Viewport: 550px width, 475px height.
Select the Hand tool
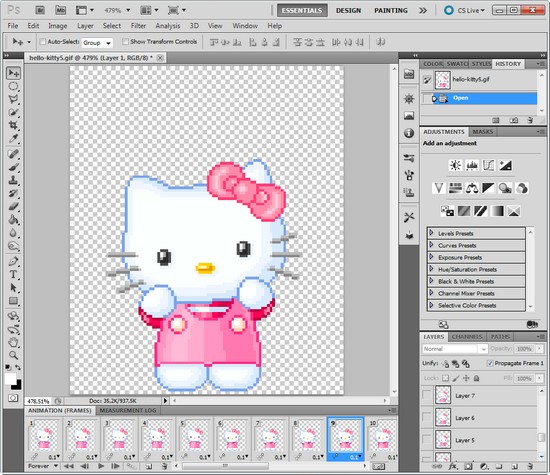[13, 342]
